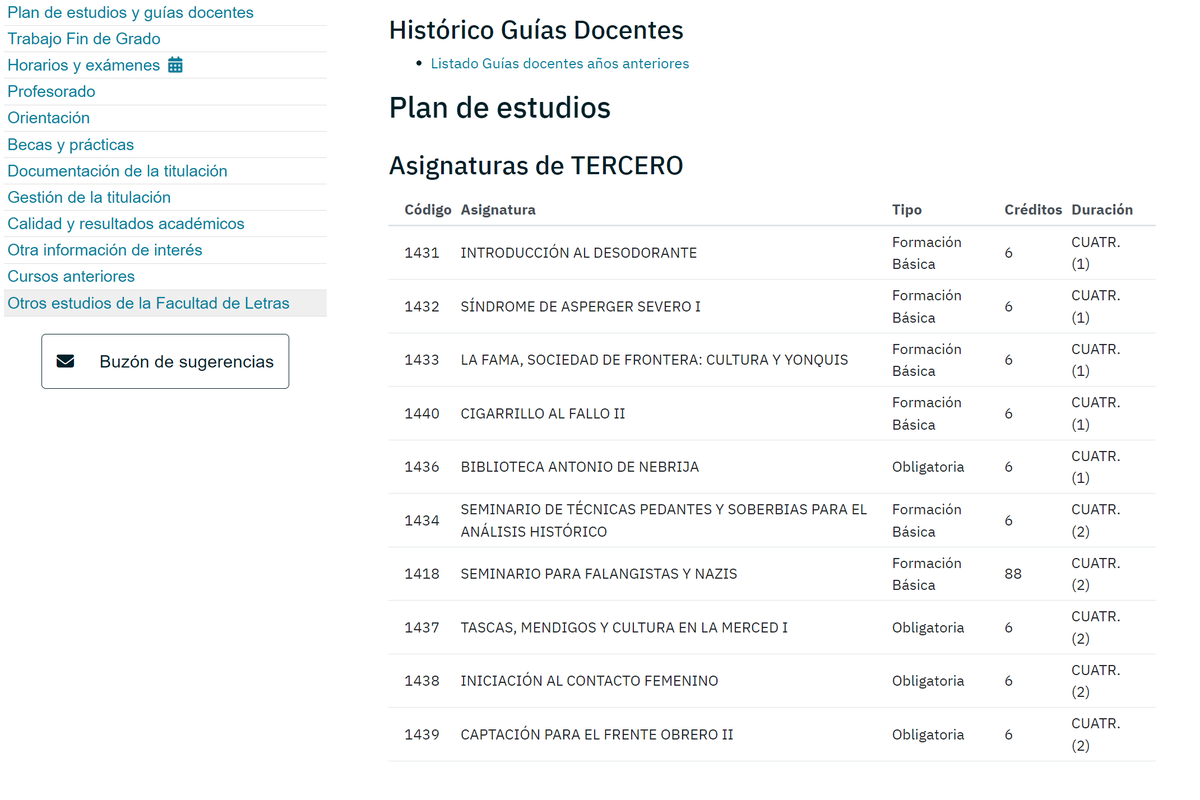Click the Duración column header
Image resolution: width=1200 pixels, height=800 pixels.
point(1102,210)
